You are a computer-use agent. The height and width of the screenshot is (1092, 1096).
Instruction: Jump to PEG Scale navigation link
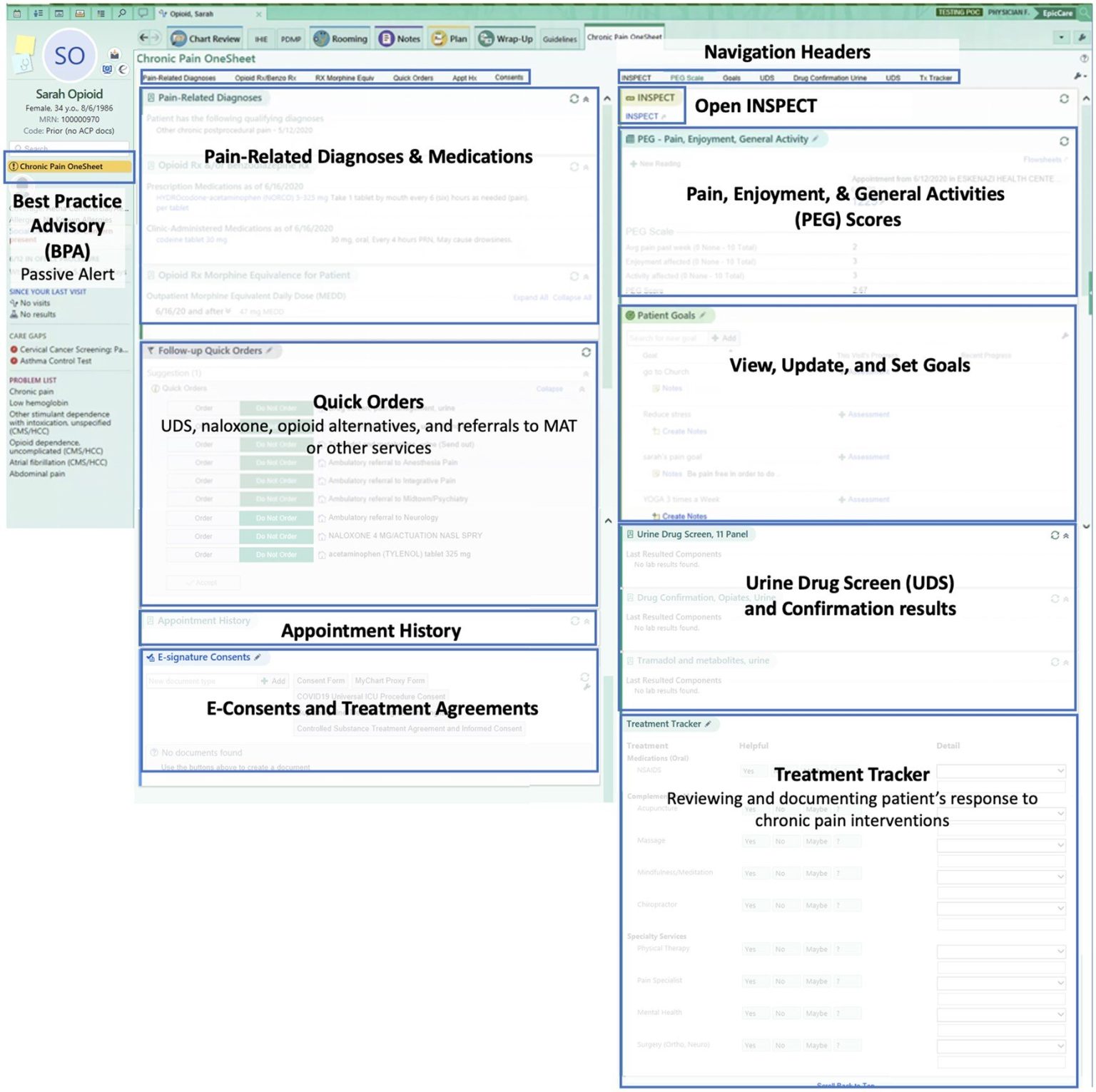686,78
